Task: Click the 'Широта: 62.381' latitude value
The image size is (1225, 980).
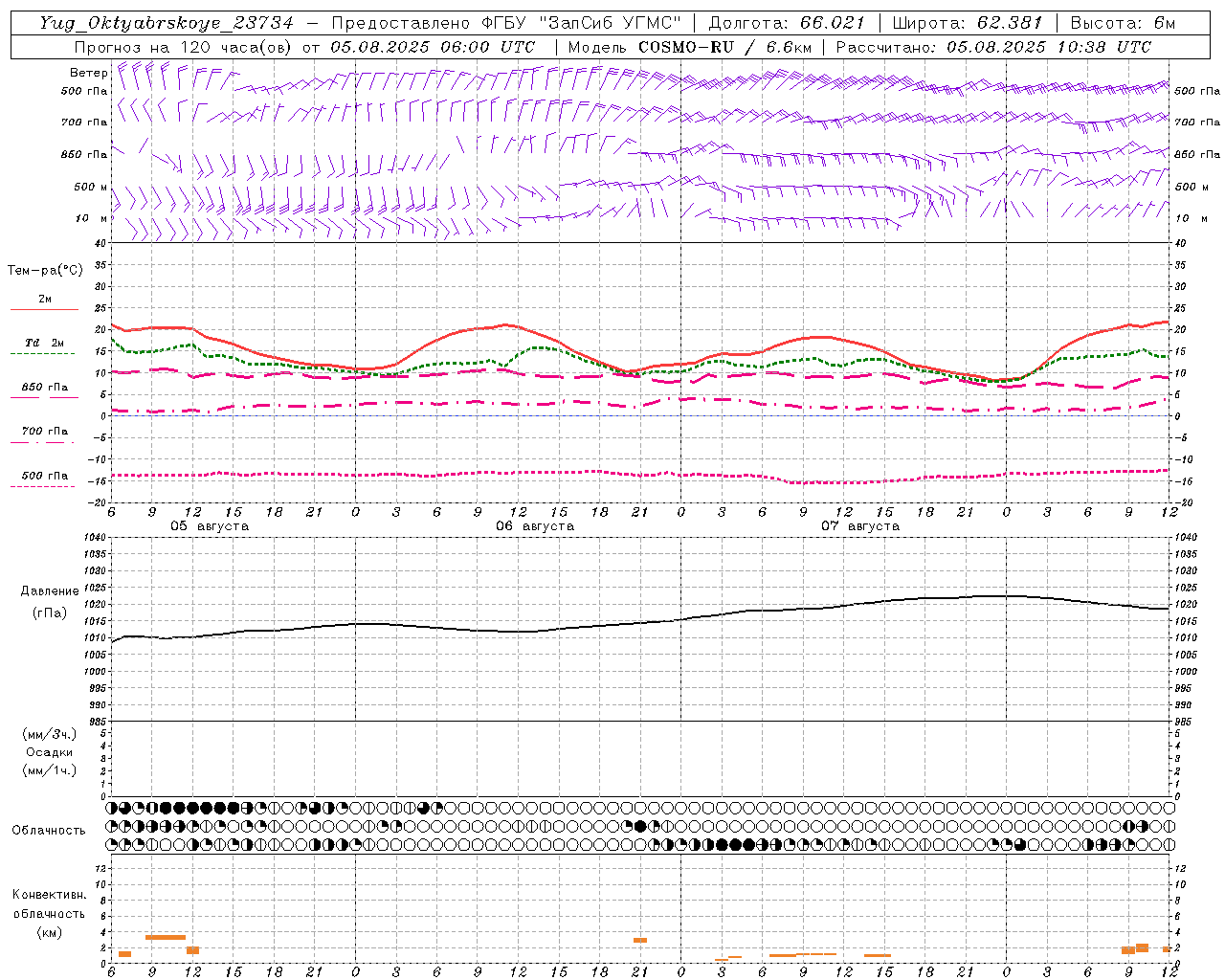Action: [967, 23]
